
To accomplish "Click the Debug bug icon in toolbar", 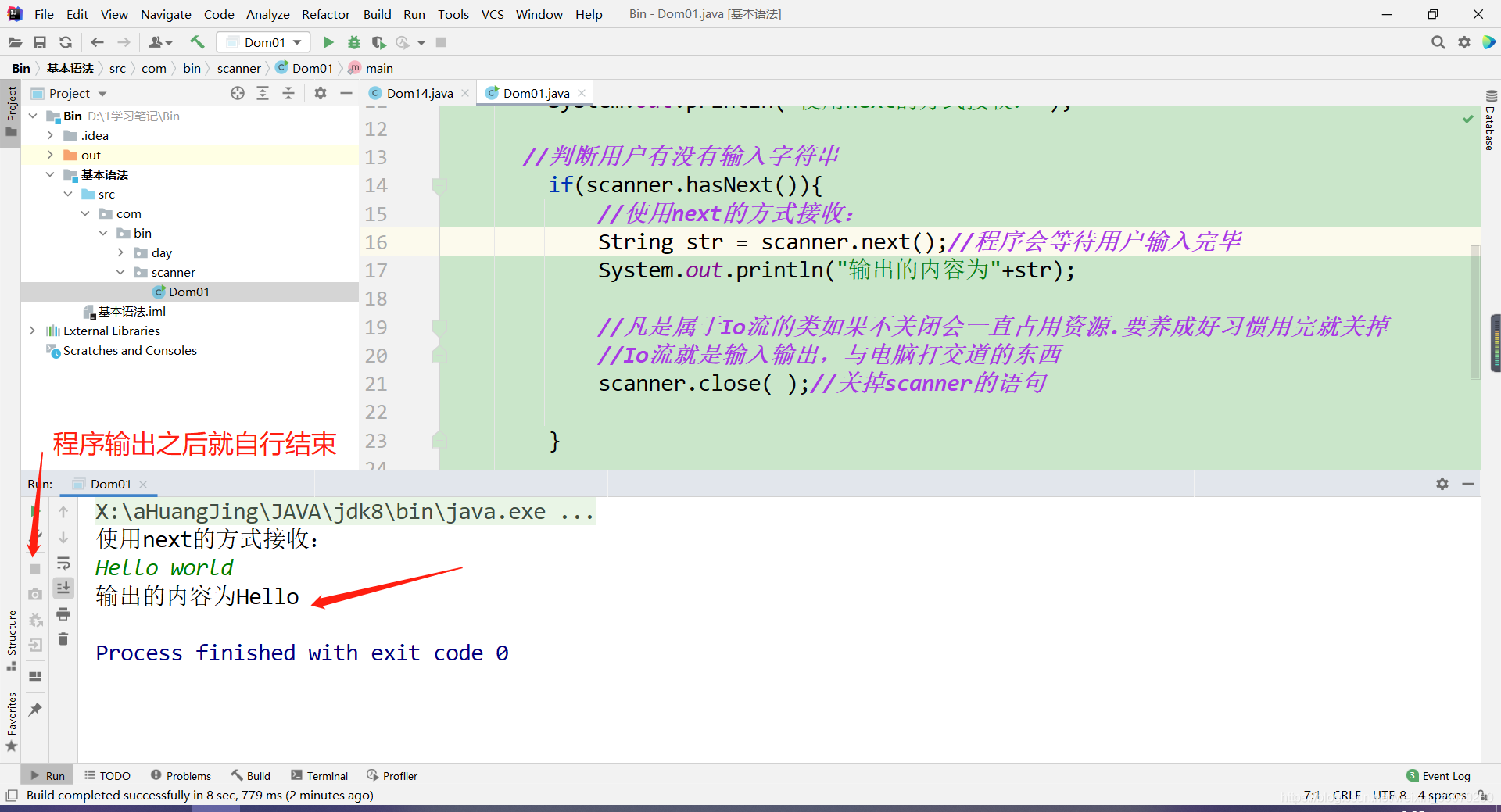I will [354, 42].
